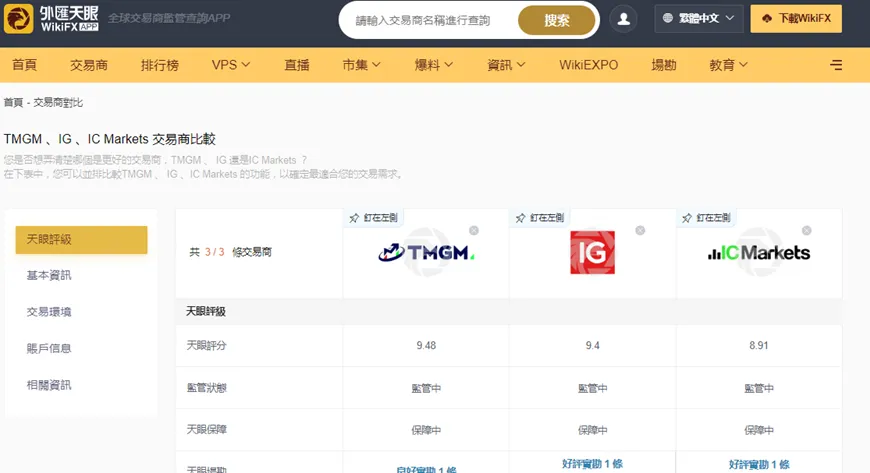Image resolution: width=870 pixels, height=473 pixels.
Task: Click the TMGM broker logo
Action: (x=426, y=253)
